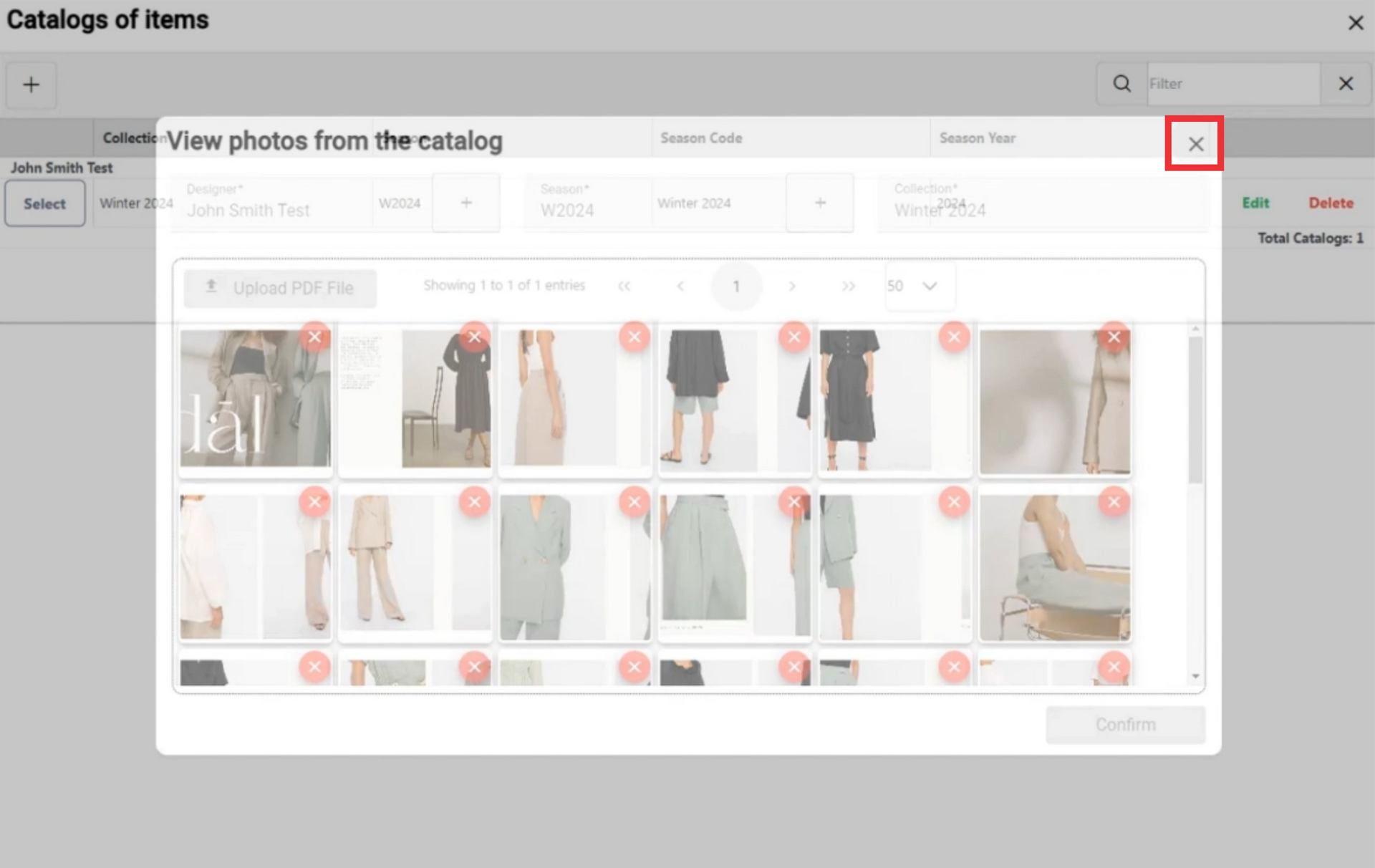The width and height of the screenshot is (1375, 868).
Task: Remove the green blazer with shorts photo
Action: click(x=954, y=502)
